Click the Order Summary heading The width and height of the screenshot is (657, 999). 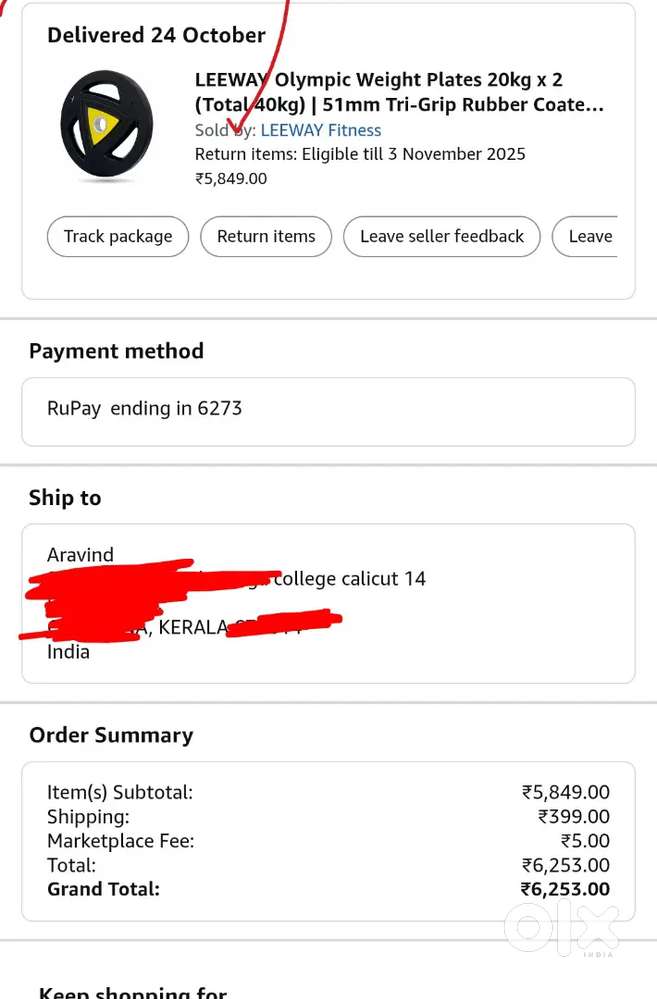coord(111,735)
